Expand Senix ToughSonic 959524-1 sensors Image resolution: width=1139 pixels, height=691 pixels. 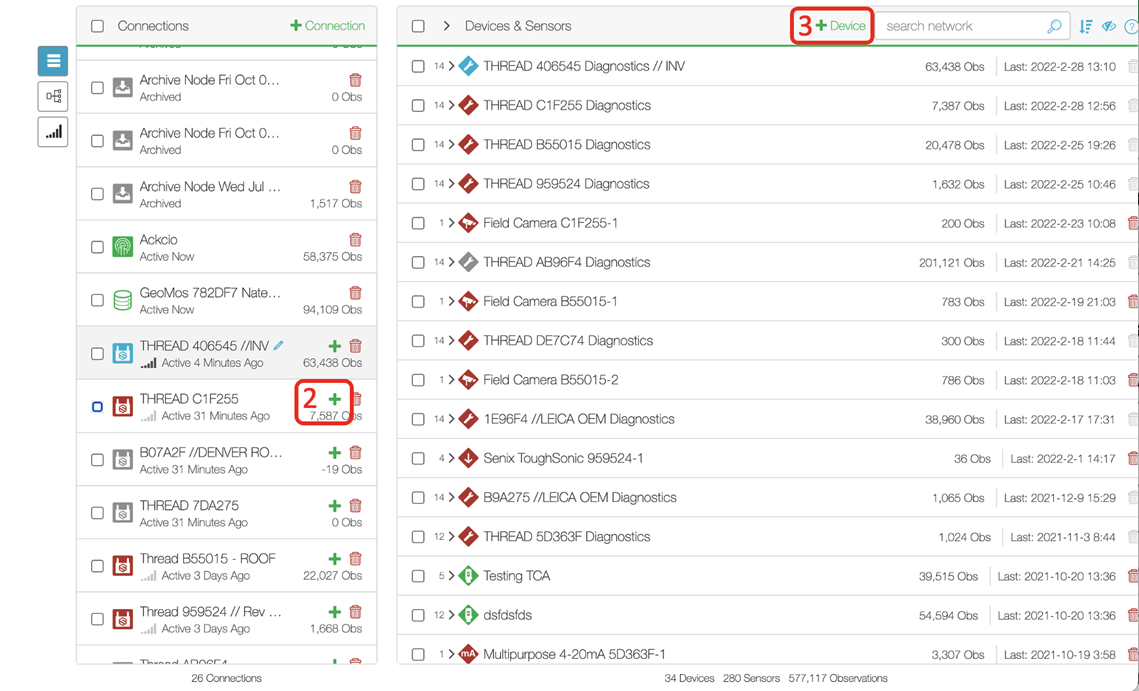[x=451, y=458]
